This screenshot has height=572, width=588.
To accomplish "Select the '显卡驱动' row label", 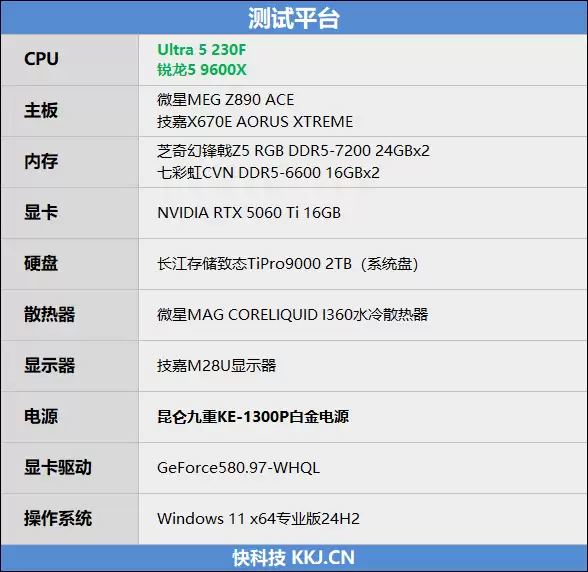I will click(x=58, y=467).
